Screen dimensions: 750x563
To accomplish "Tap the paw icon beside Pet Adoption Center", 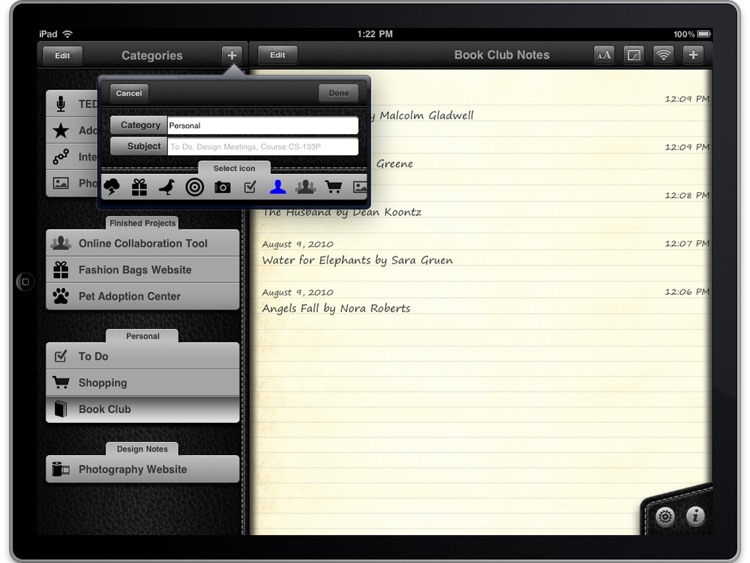I will coord(61,296).
